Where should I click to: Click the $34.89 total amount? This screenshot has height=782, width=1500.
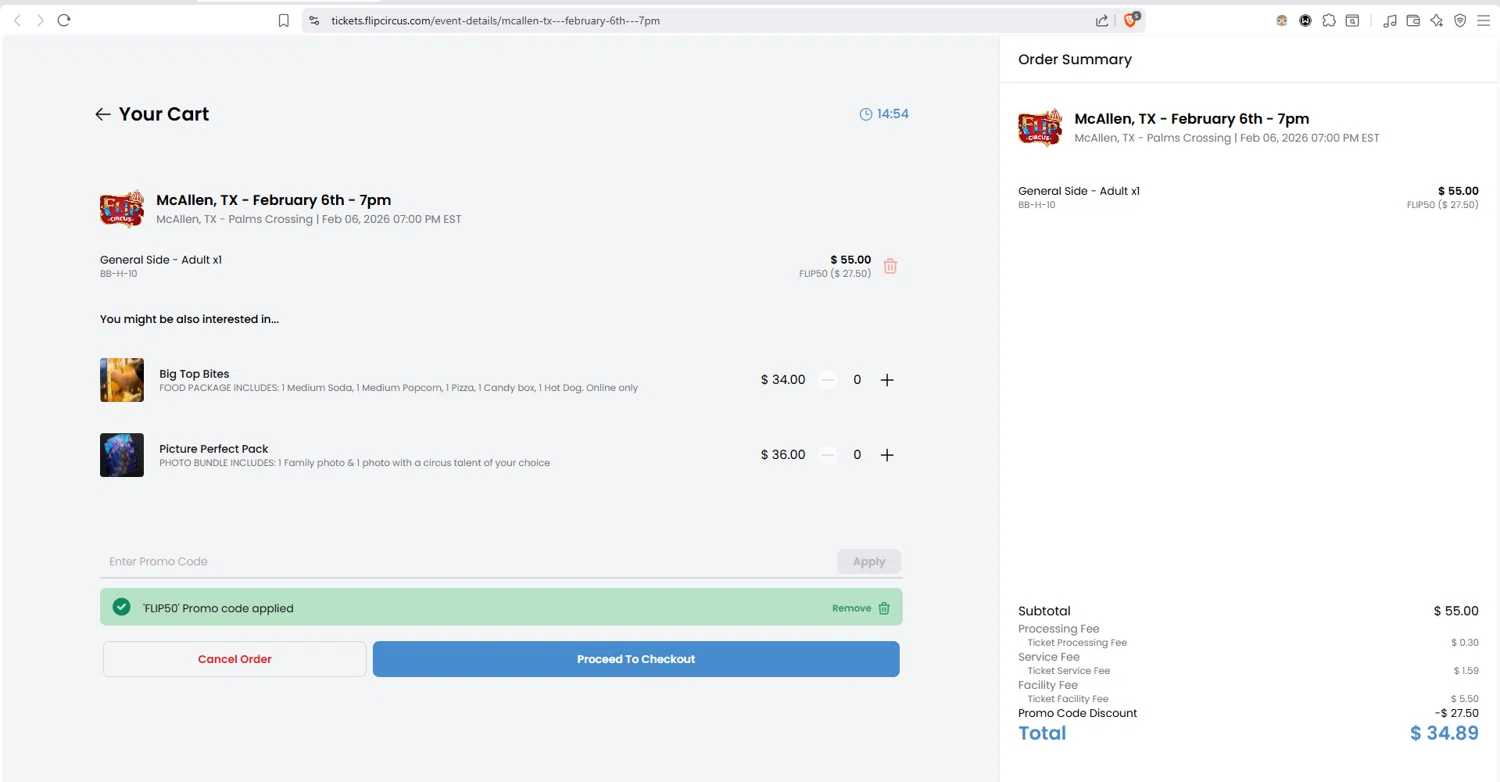click(1444, 733)
